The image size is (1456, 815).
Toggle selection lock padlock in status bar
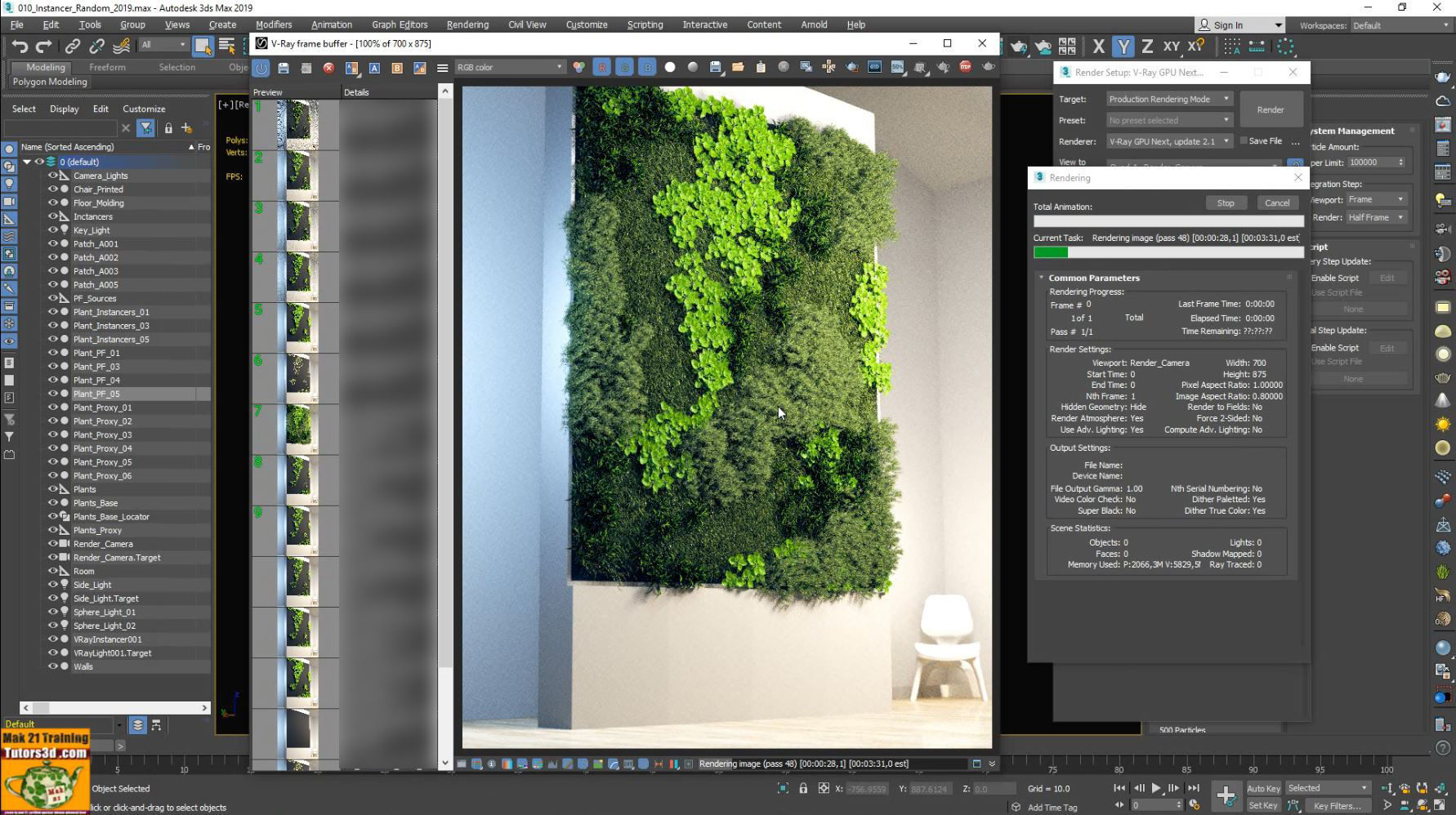(803, 788)
